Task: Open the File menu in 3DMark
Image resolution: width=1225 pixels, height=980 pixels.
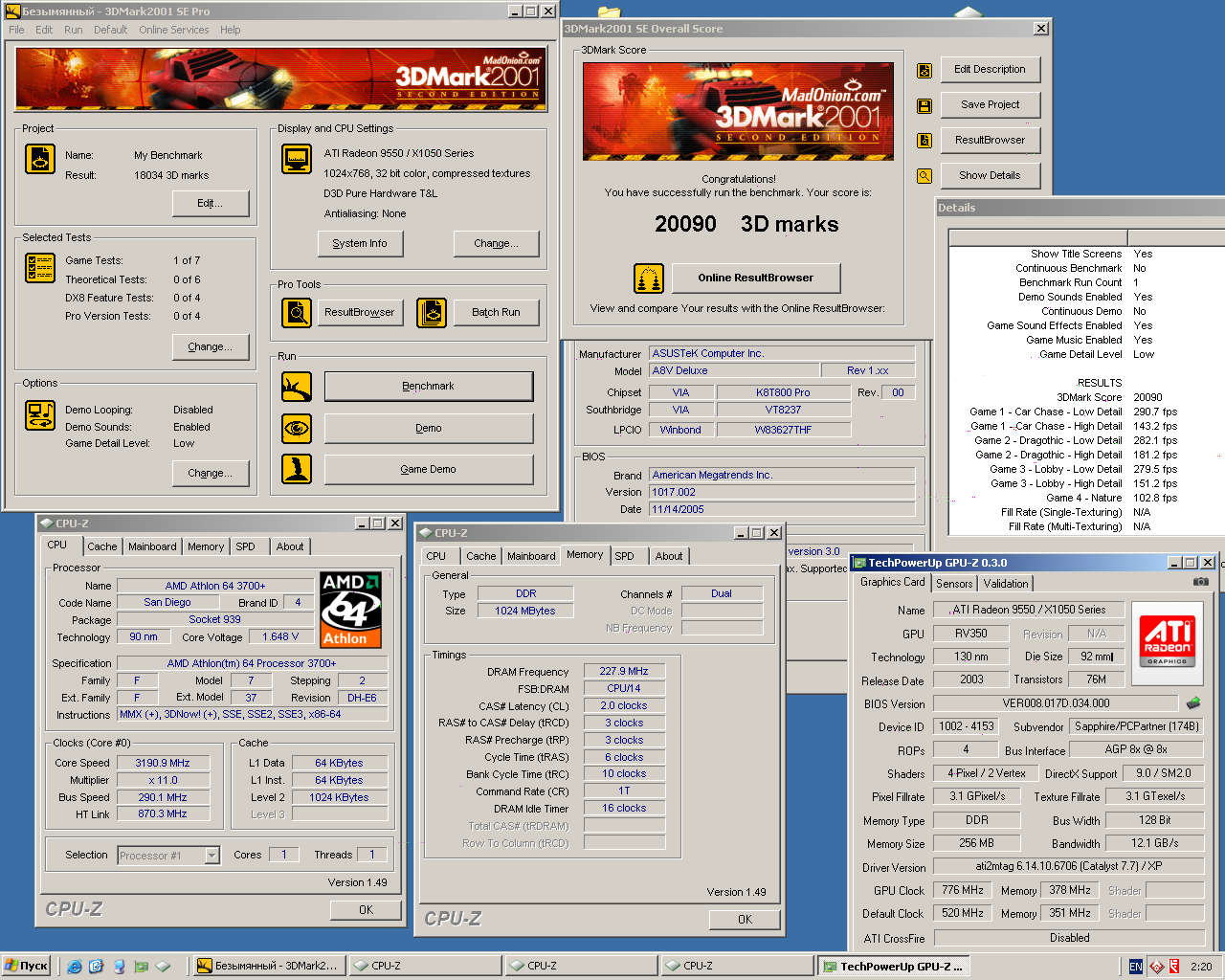Action: pos(16,30)
